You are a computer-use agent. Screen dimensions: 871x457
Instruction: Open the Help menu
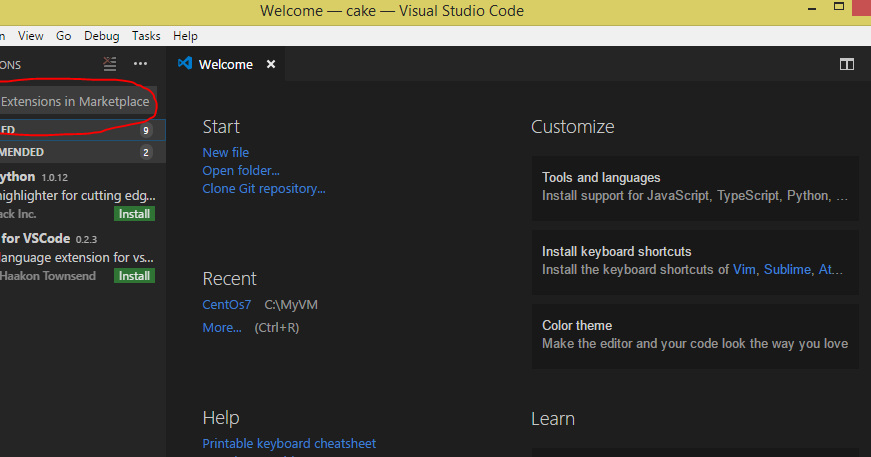pyautogui.click(x=185, y=36)
